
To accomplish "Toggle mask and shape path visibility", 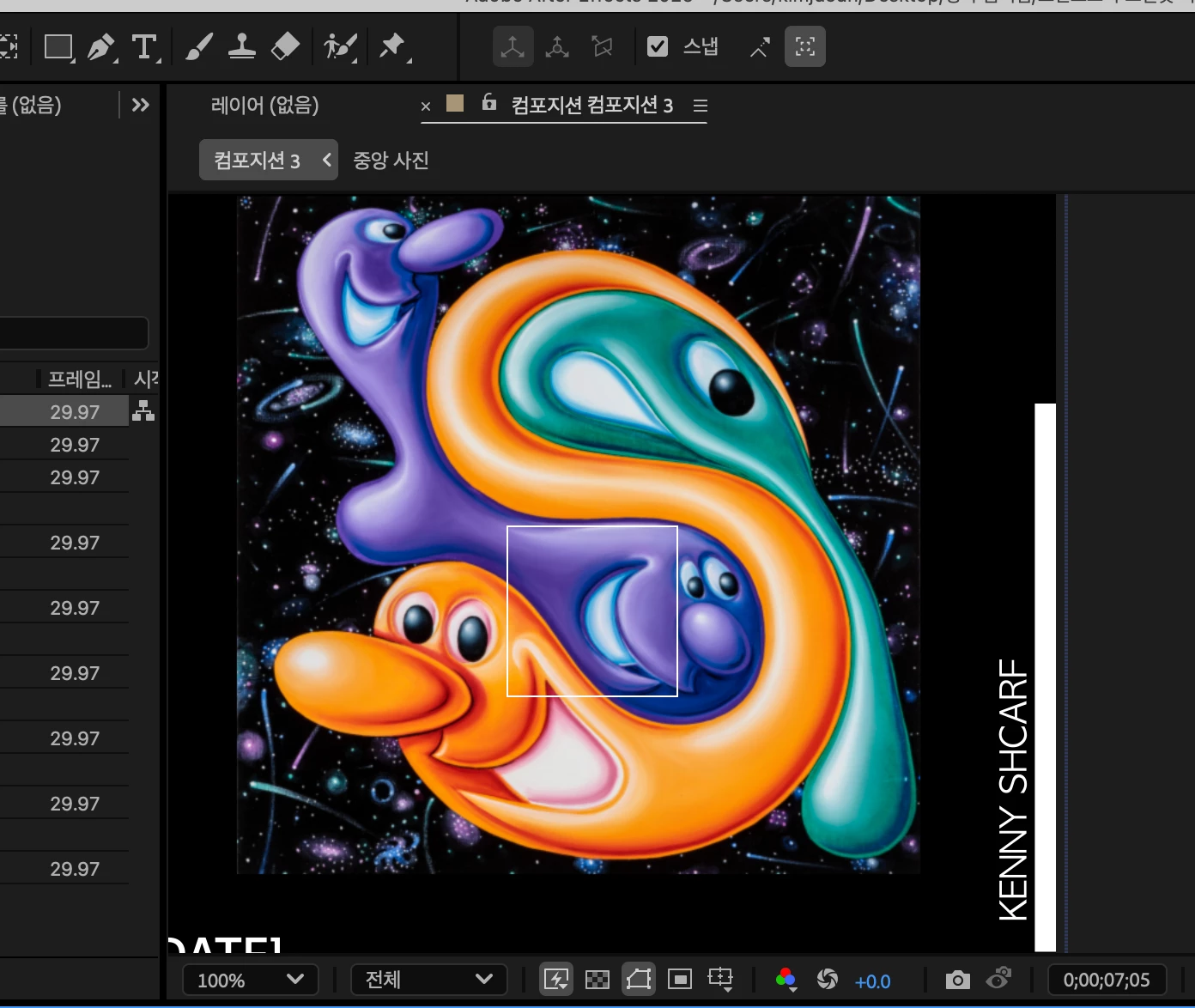I will coord(639,980).
